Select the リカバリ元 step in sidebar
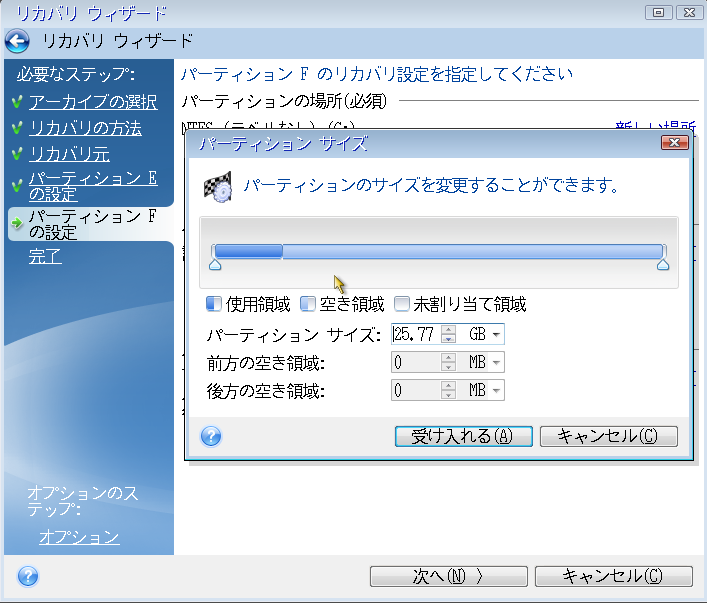The height and width of the screenshot is (603, 707). click(x=69, y=154)
